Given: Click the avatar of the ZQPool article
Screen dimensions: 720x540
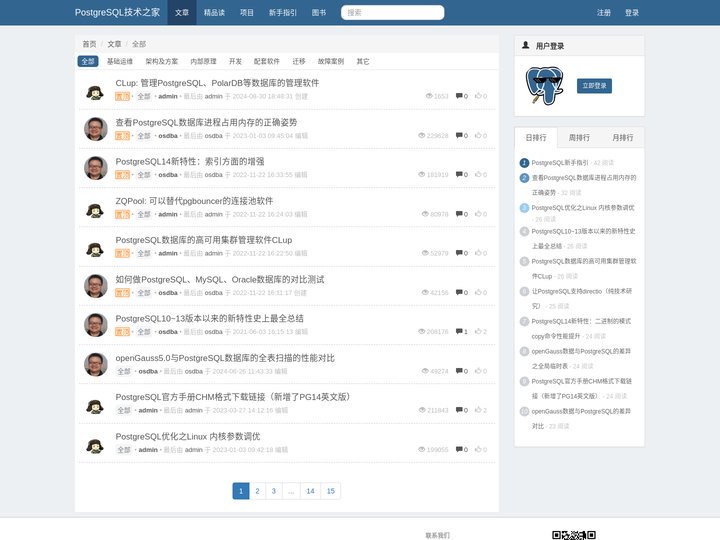Looking at the screenshot, I should click(95, 210).
